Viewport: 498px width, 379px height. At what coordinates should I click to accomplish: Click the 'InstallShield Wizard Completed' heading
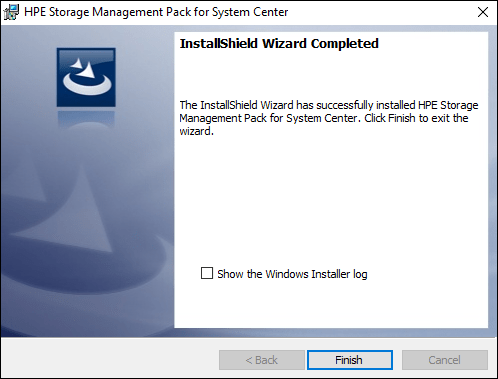tap(279, 44)
